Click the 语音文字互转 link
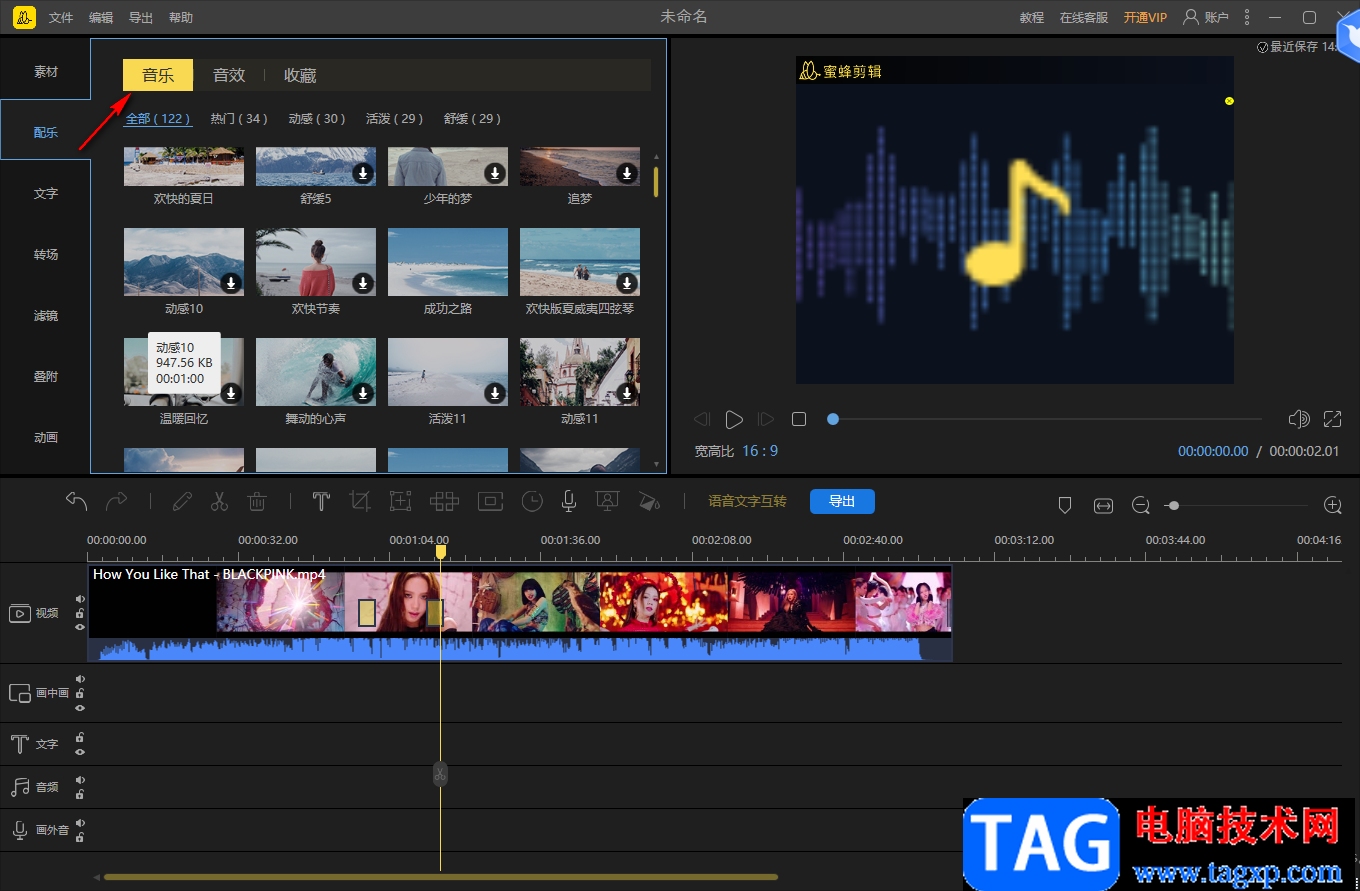This screenshot has width=1360, height=891. tap(747, 501)
